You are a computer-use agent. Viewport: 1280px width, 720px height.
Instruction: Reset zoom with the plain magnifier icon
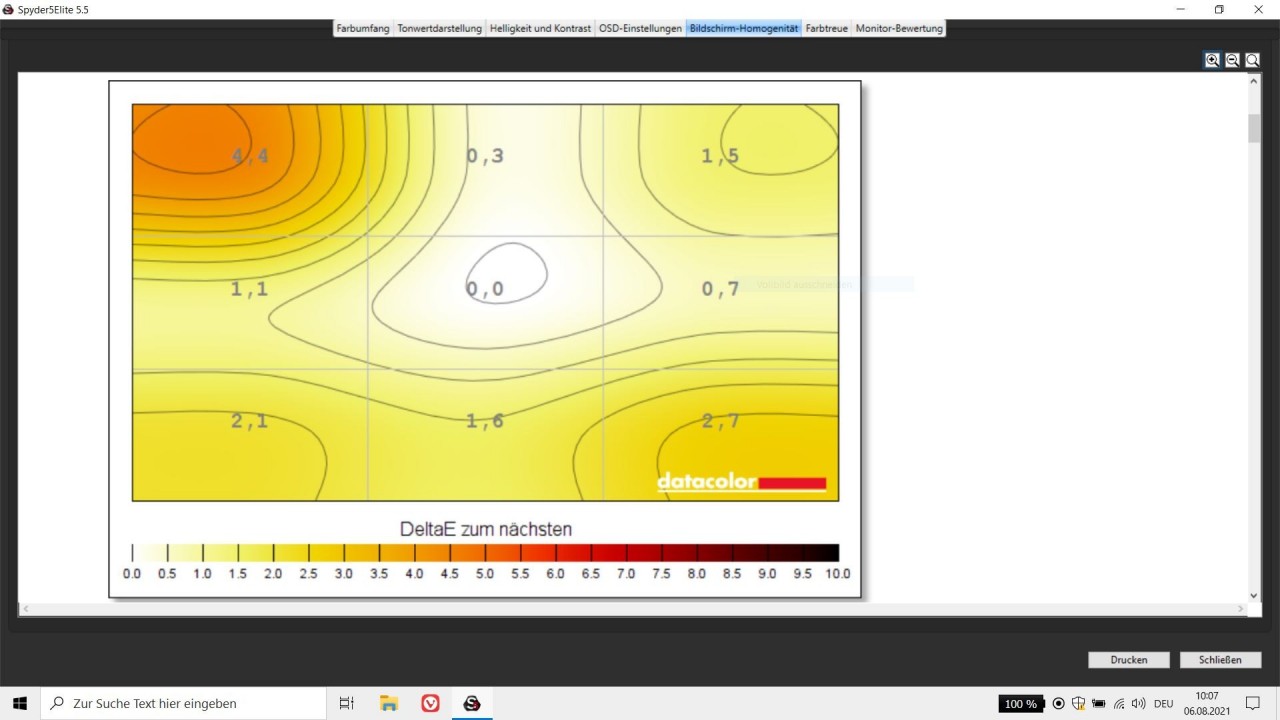[x=1252, y=60]
